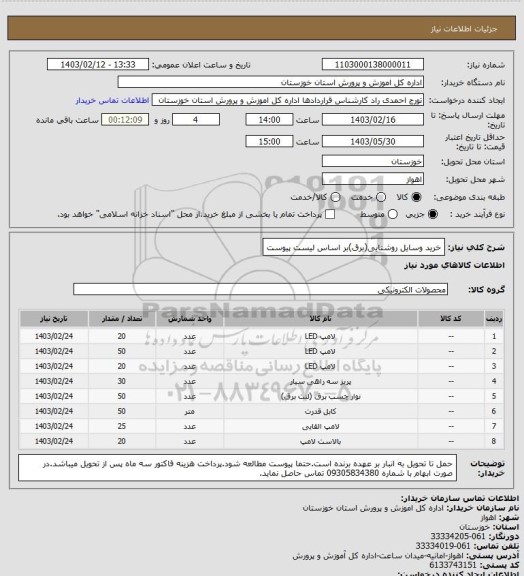524x576 pixels.
Task: Click the postal code 6133743151
Action: [x=453, y=565]
